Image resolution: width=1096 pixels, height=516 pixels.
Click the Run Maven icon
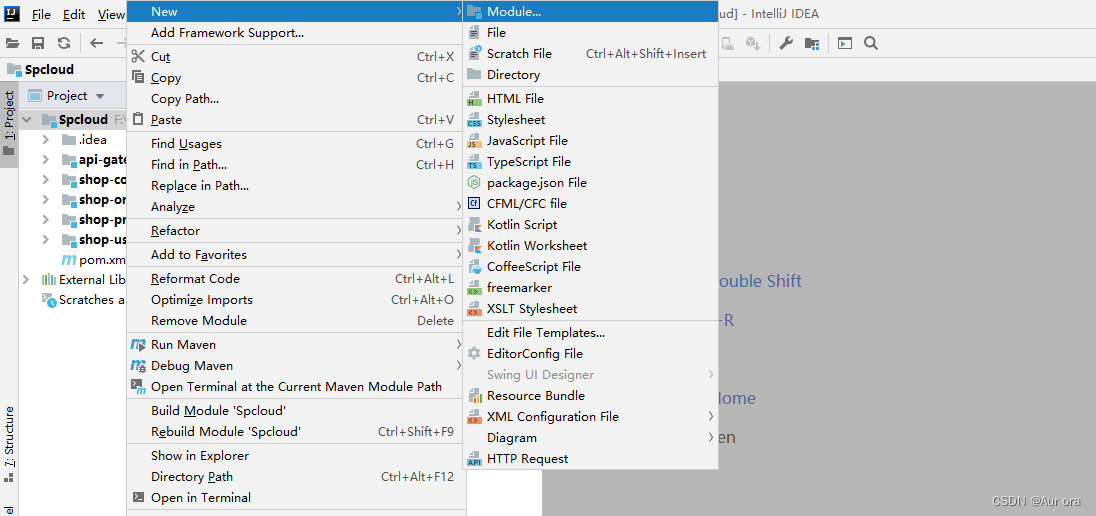(x=138, y=345)
